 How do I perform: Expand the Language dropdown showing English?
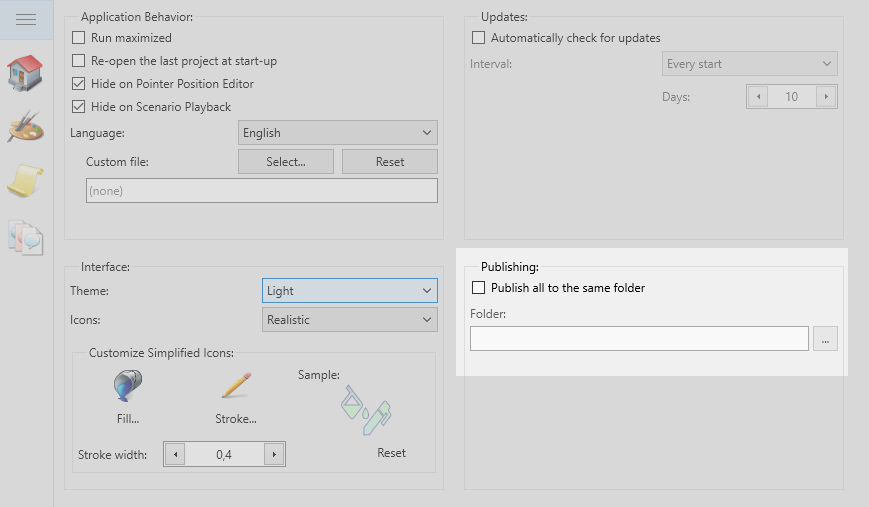click(x=338, y=133)
